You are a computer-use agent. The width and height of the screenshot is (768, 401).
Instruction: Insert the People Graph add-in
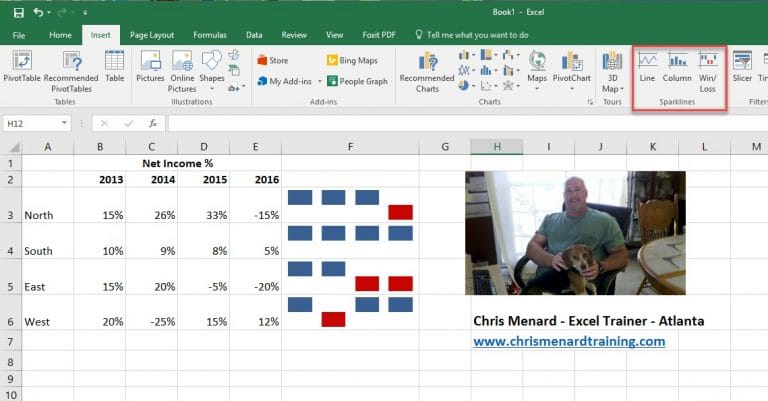click(x=357, y=81)
